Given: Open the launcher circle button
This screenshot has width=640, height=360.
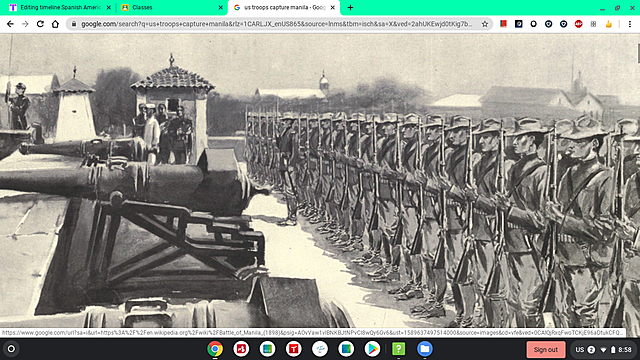Looking at the screenshot, I should click(11, 349).
